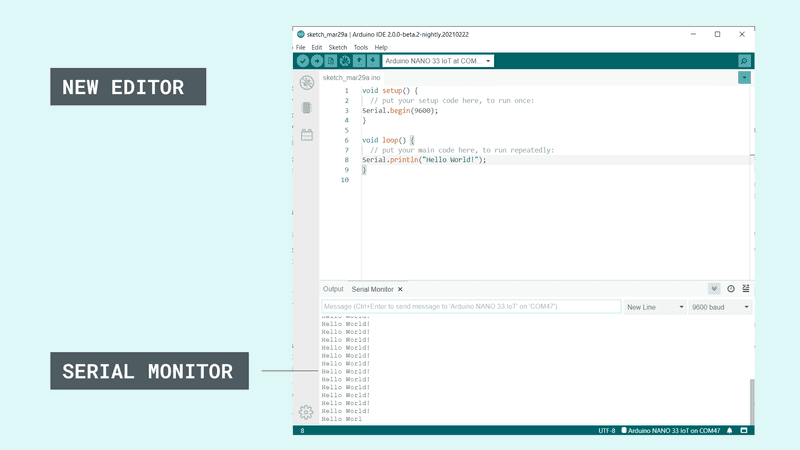Open the New Line ending dropdown

tap(655, 307)
